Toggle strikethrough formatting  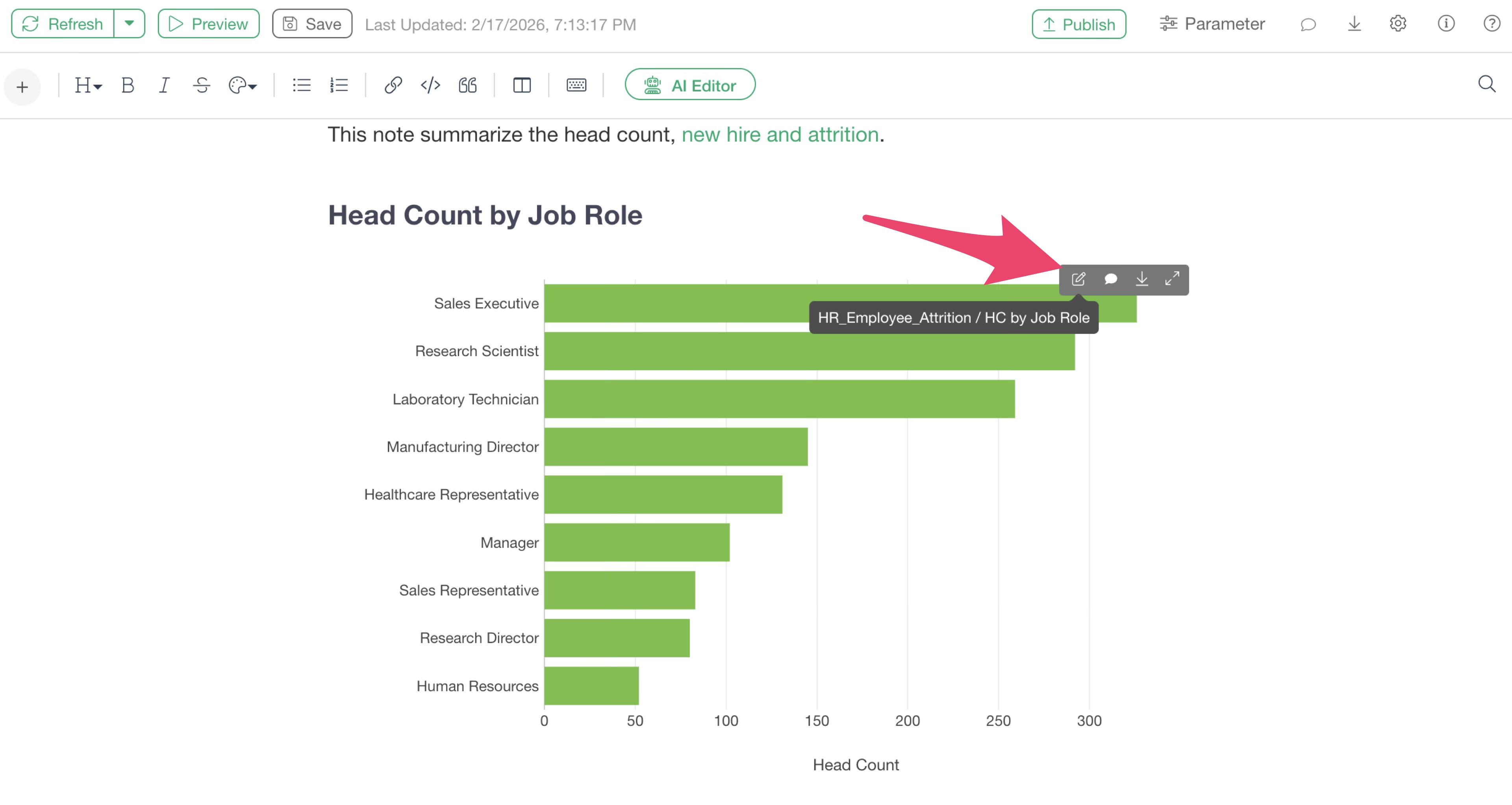pyautogui.click(x=201, y=86)
